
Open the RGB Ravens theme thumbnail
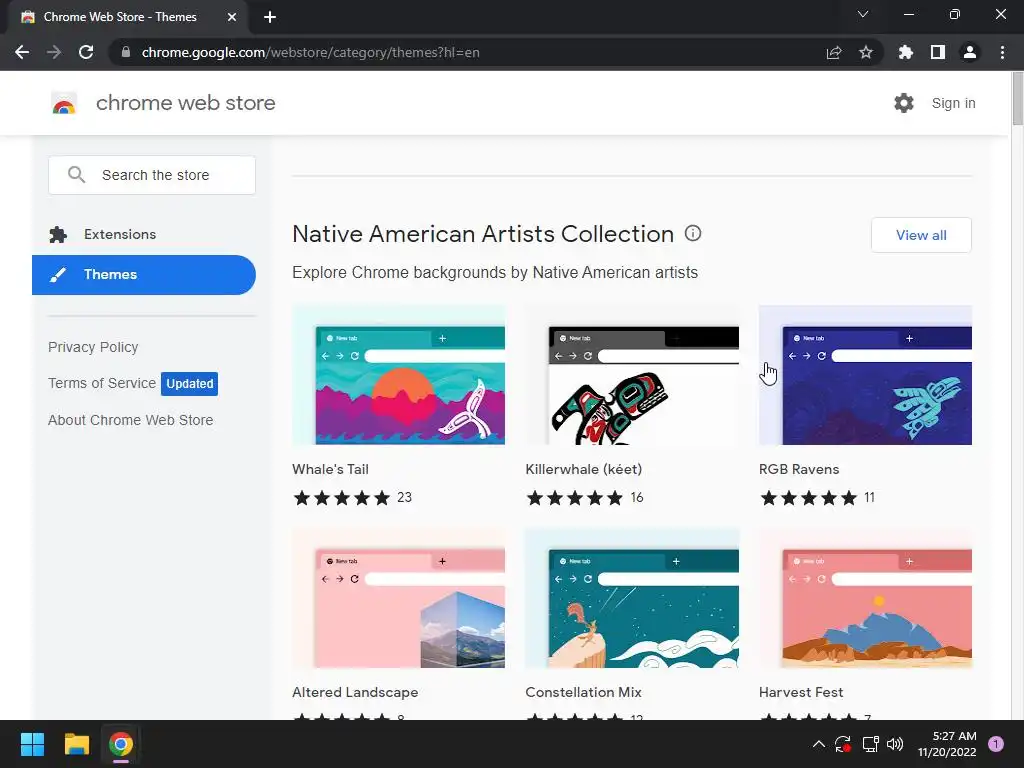tap(865, 375)
